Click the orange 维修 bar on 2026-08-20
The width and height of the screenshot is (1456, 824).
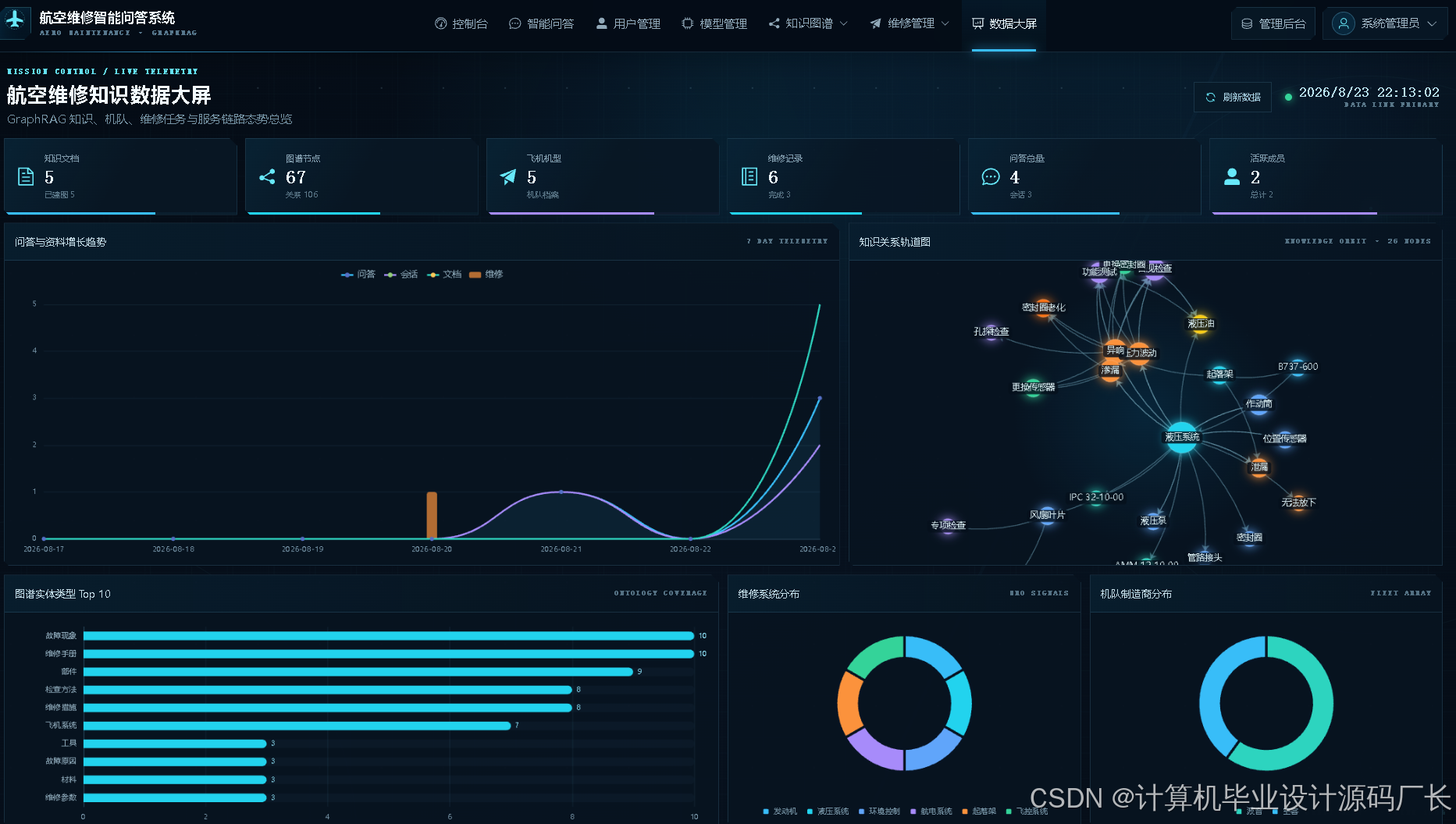click(432, 515)
